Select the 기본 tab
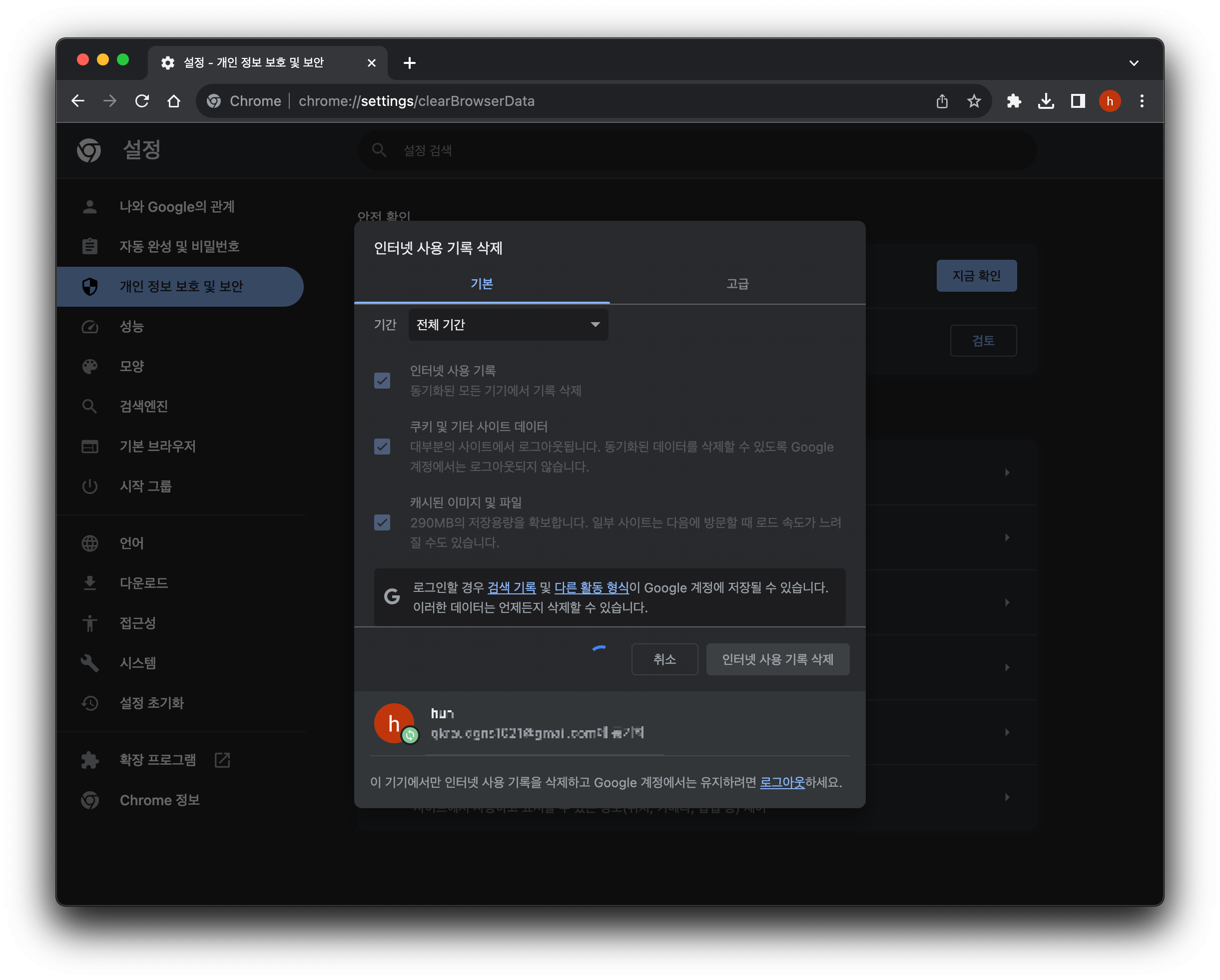Image resolution: width=1220 pixels, height=980 pixels. point(482,284)
